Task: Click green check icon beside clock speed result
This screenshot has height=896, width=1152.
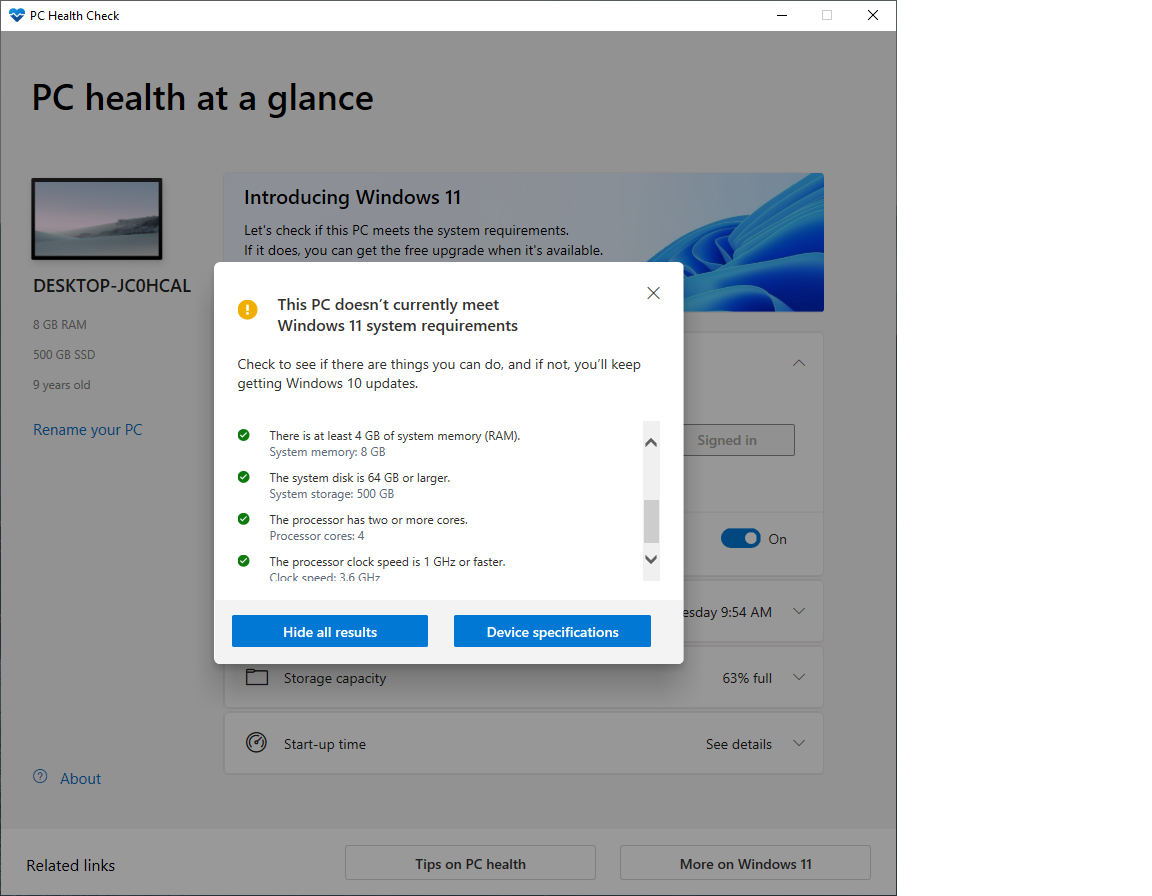Action: pos(244,560)
